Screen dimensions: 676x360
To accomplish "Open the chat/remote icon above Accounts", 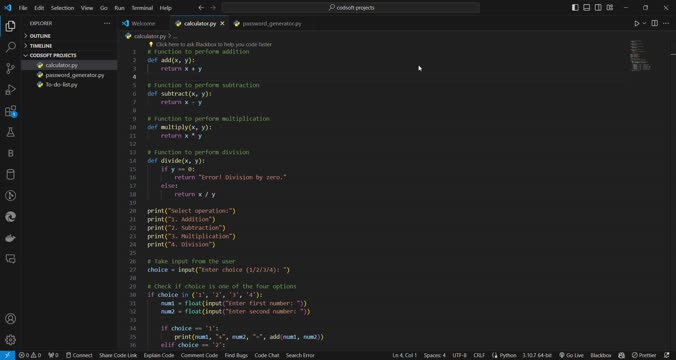I will coord(10,259).
